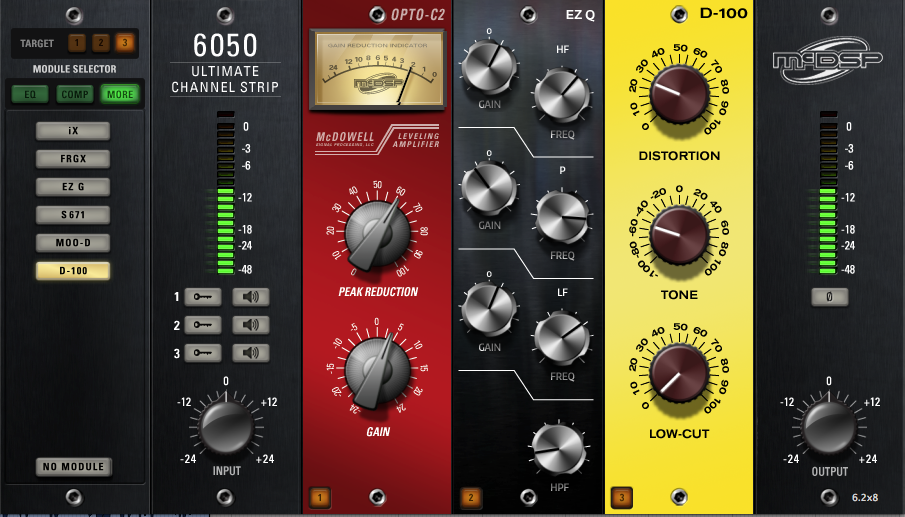This screenshot has height=517, width=905.
Task: Toggle the phase invert Ø button
Action: coord(829,297)
